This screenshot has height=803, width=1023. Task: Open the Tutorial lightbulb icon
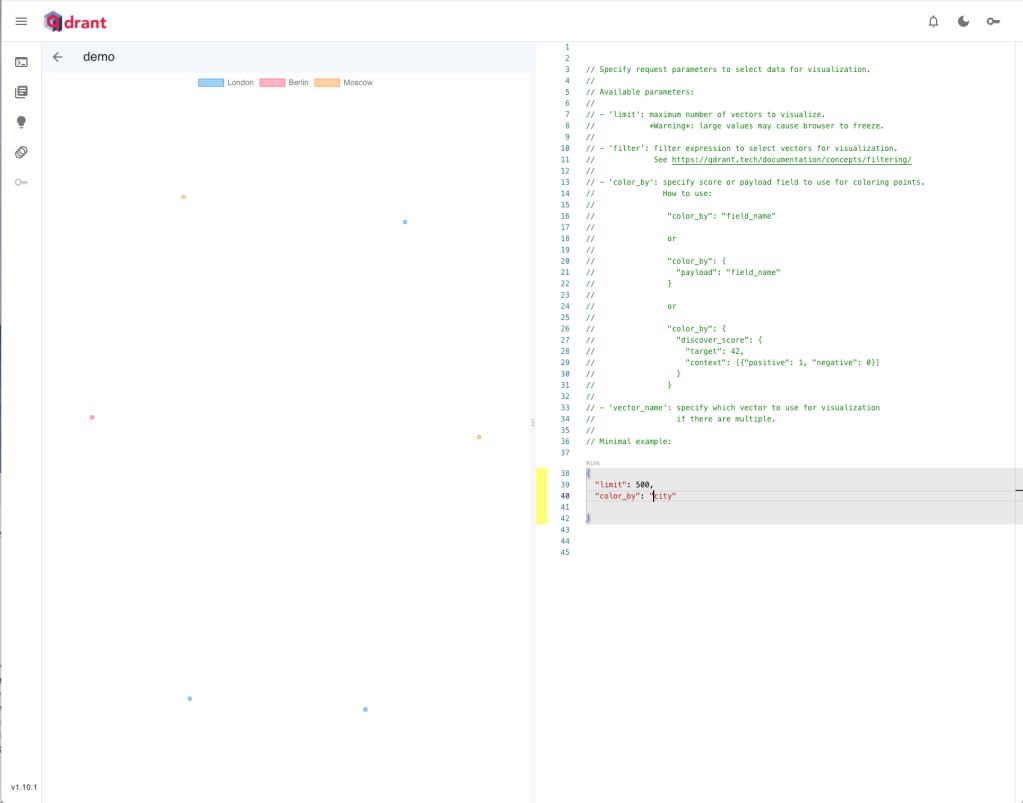(x=21, y=122)
